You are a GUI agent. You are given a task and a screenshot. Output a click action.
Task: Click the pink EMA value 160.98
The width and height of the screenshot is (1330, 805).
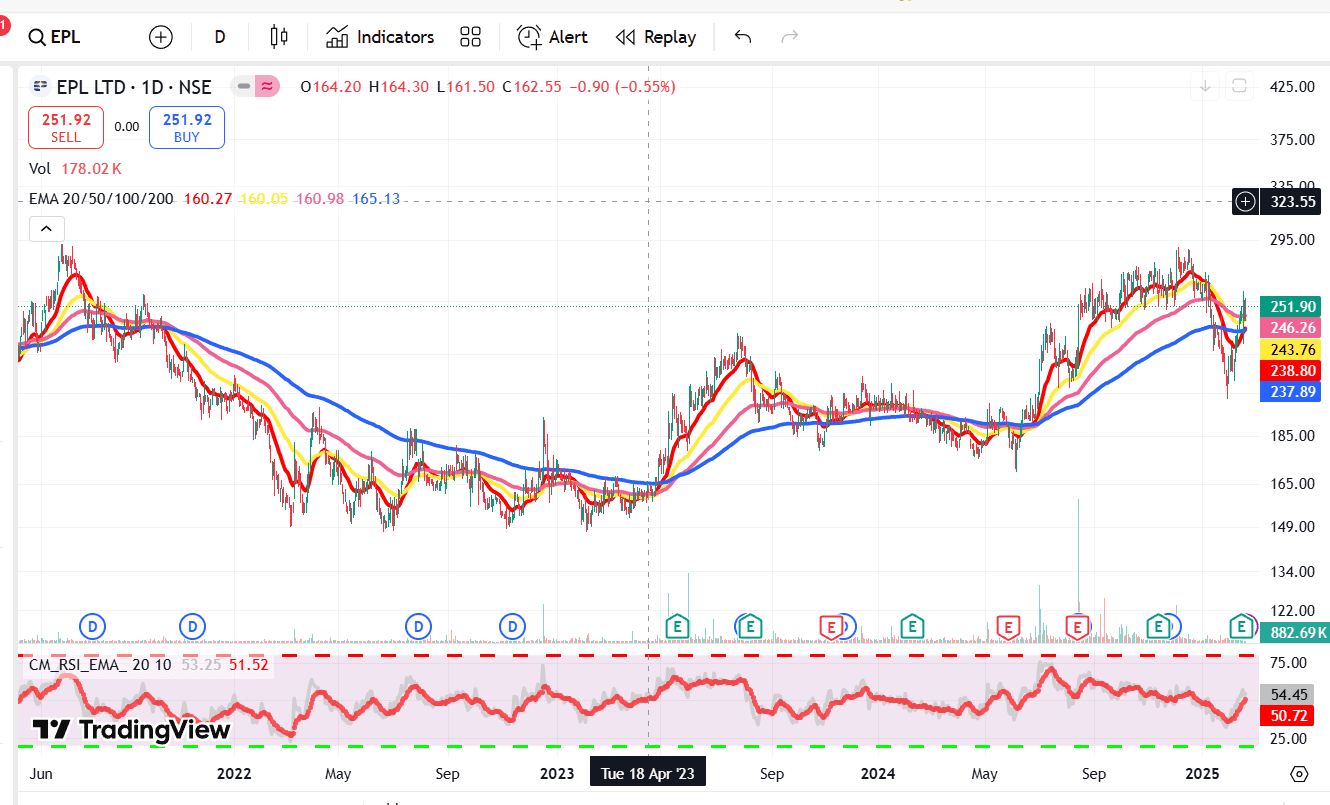320,199
